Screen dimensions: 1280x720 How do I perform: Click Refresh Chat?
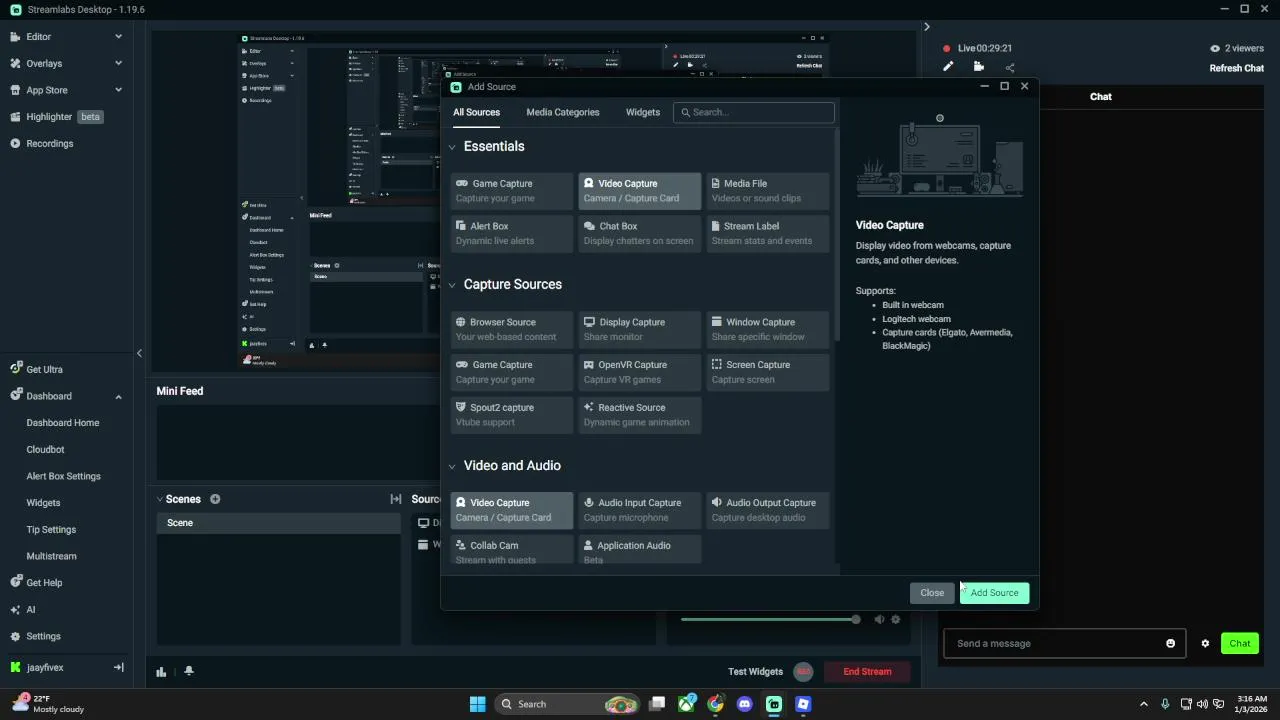pyautogui.click(x=1237, y=68)
